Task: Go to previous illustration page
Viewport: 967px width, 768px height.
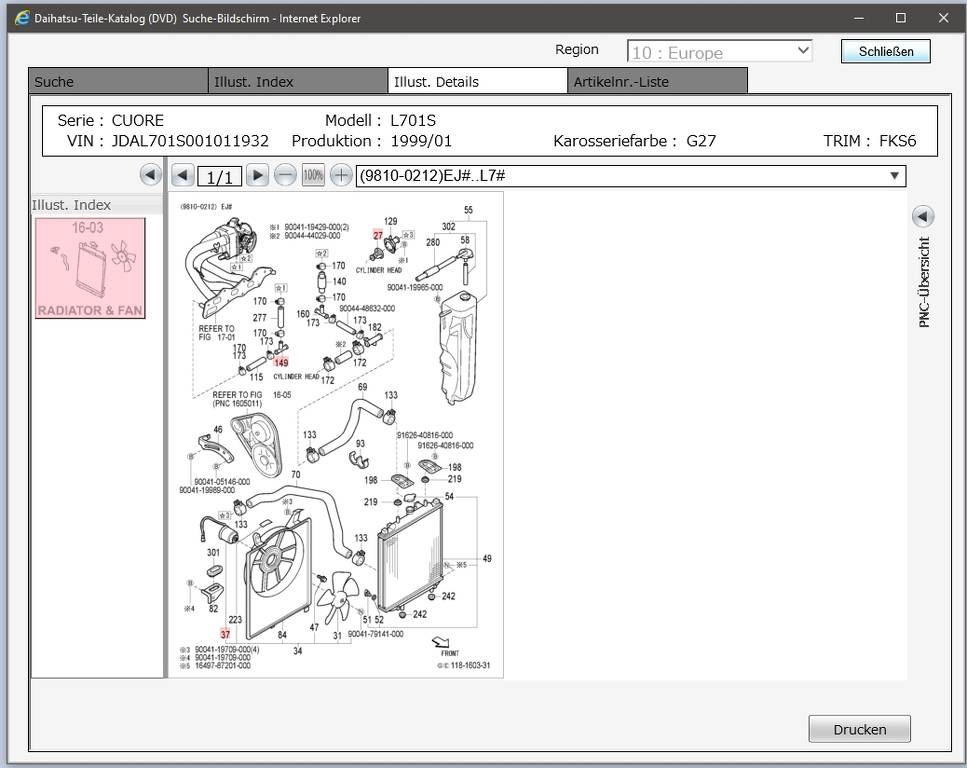Action: pyautogui.click(x=182, y=175)
